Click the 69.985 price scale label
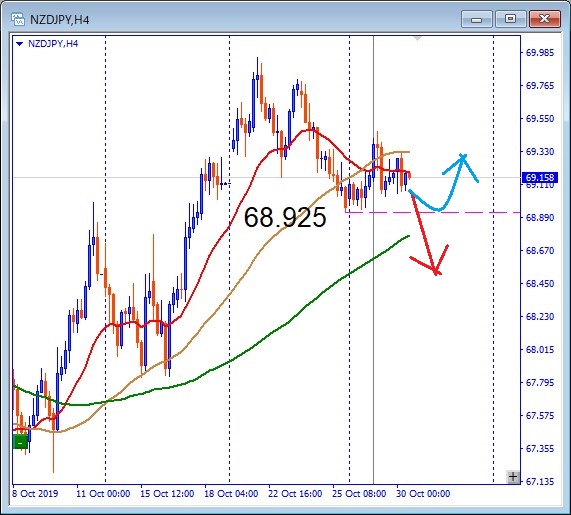571x515 pixels. [x=540, y=52]
